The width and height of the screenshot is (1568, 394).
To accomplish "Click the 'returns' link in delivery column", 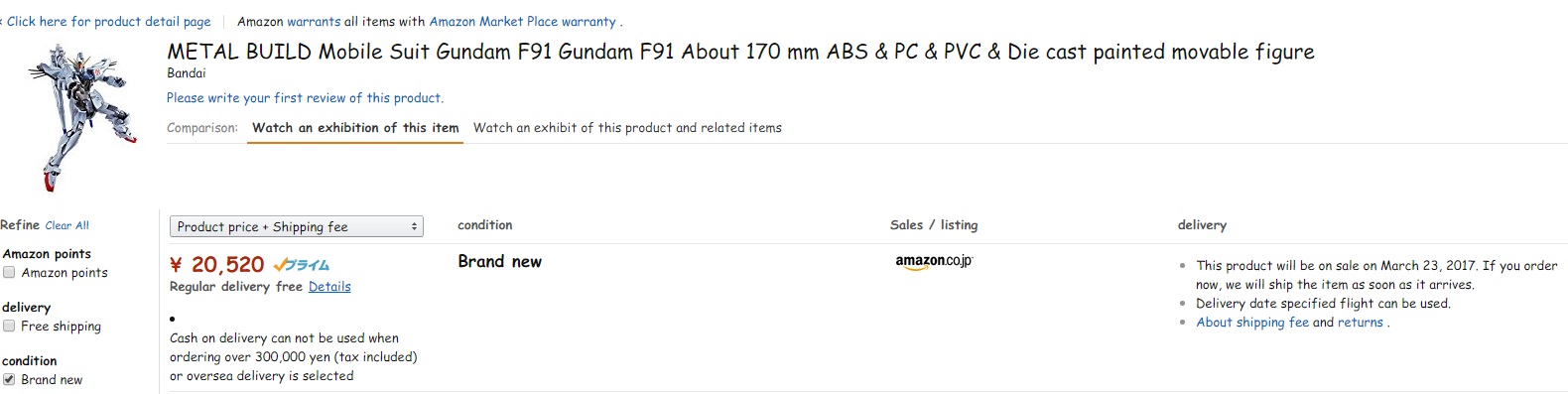I will click(x=1361, y=322).
